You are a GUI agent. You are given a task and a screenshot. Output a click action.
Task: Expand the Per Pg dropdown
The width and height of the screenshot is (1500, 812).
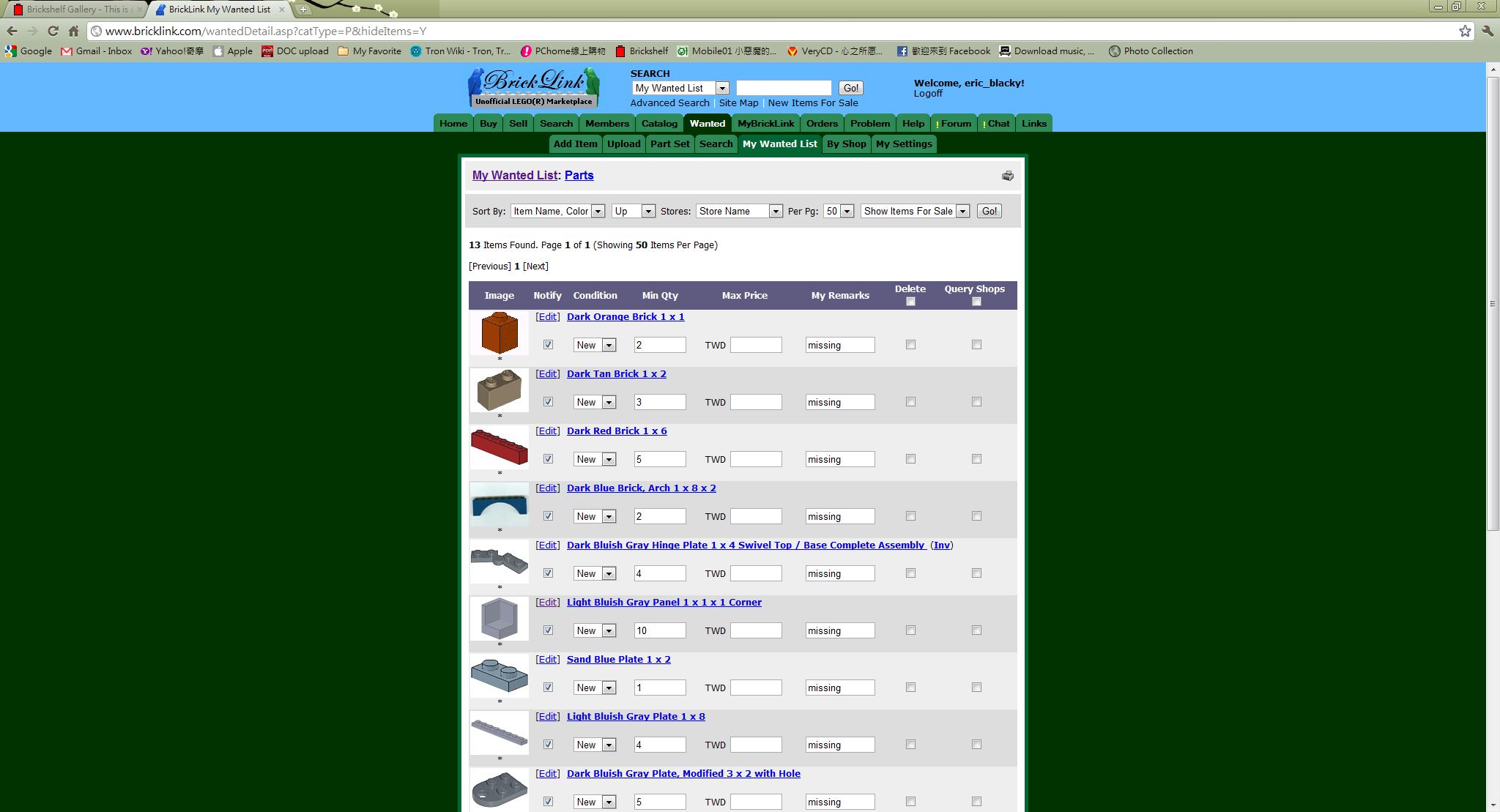tap(839, 211)
